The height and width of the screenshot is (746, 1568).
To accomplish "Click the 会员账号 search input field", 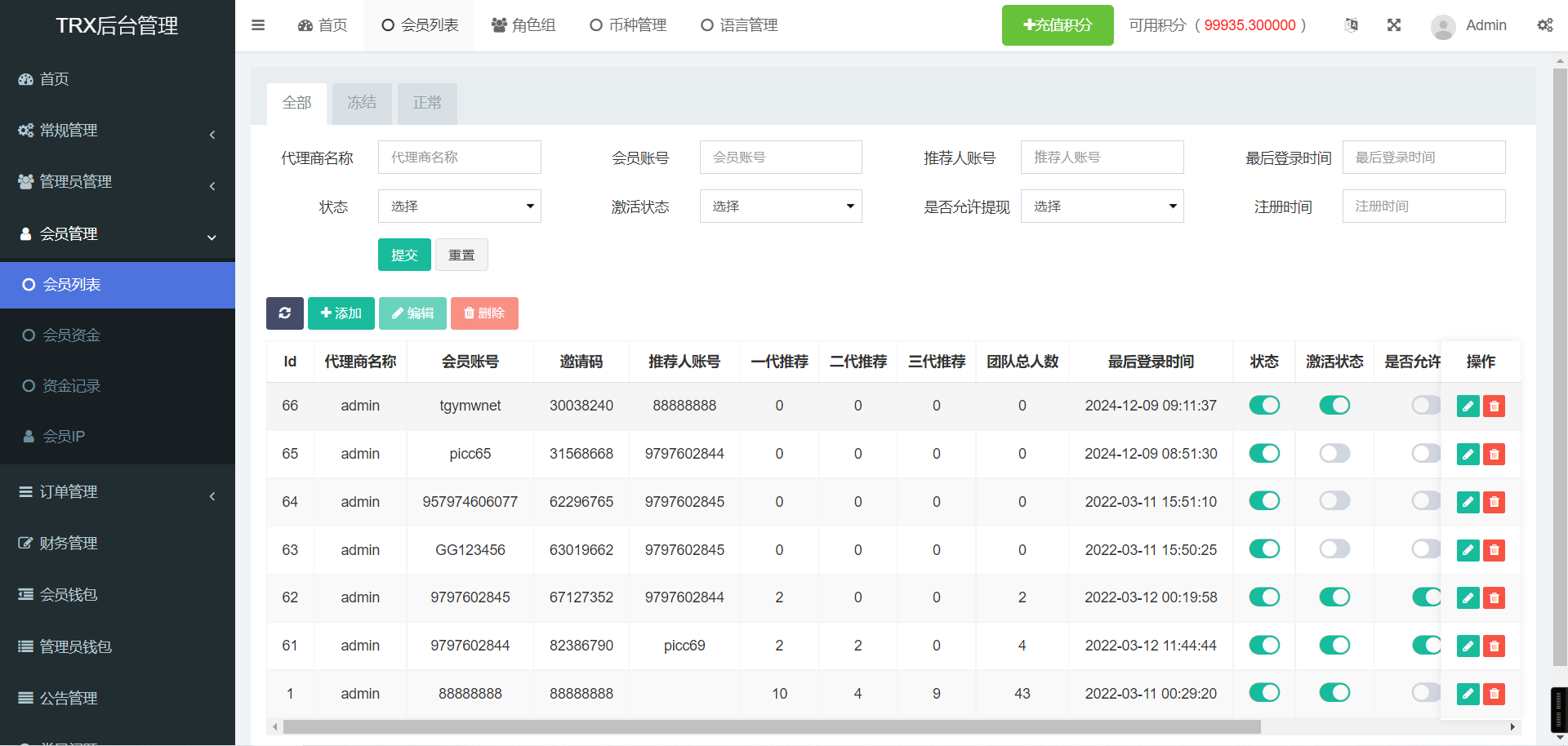I will pyautogui.click(x=781, y=158).
